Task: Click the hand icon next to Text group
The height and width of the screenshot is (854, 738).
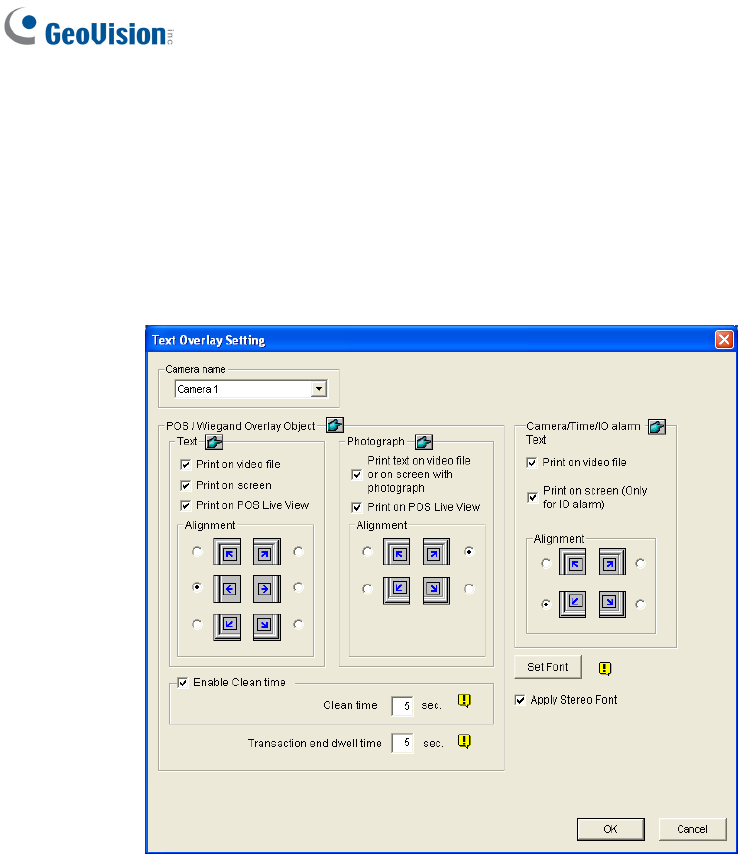Action: tap(214, 442)
